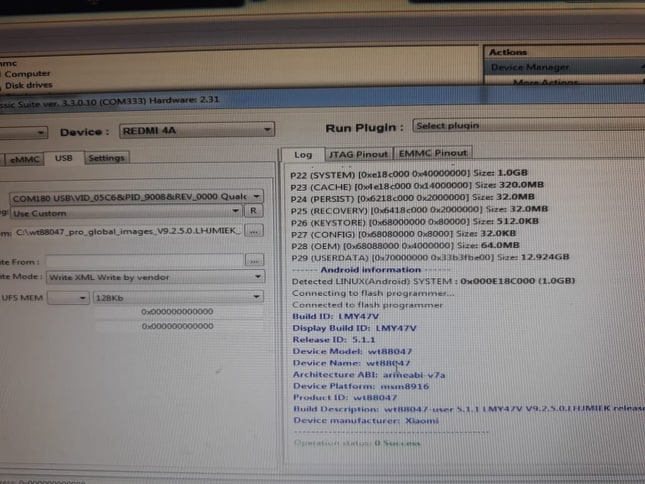Switch to the eMMC tab

pyautogui.click(x=24, y=159)
